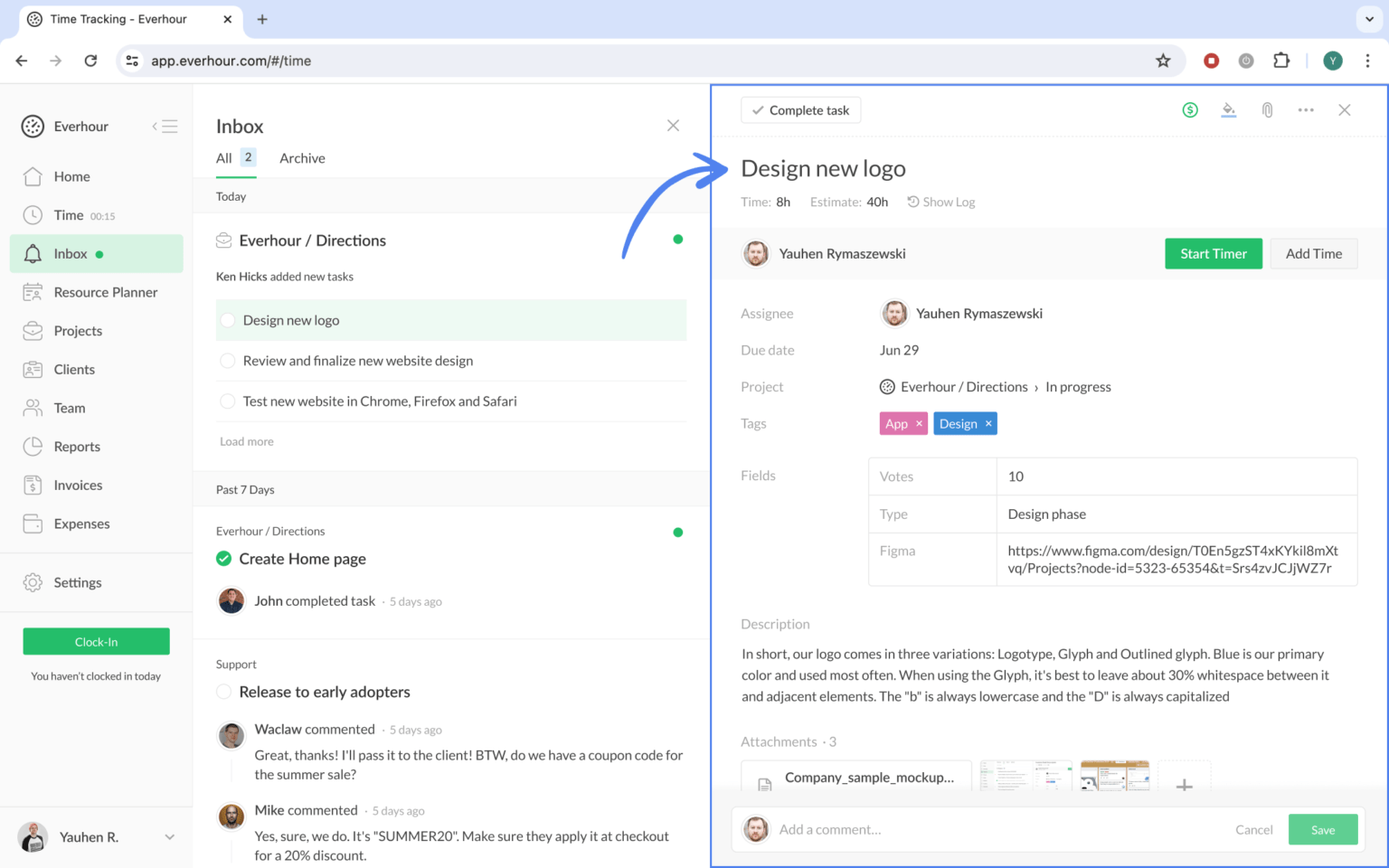Open Resource Planner from the sidebar
Image resolution: width=1389 pixels, height=868 pixels.
point(105,292)
